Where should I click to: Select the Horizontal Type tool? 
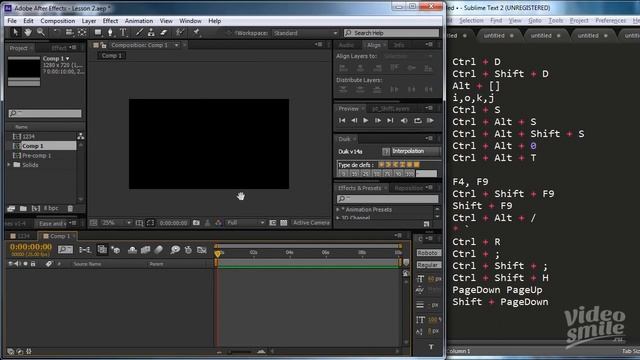click(x=123, y=33)
